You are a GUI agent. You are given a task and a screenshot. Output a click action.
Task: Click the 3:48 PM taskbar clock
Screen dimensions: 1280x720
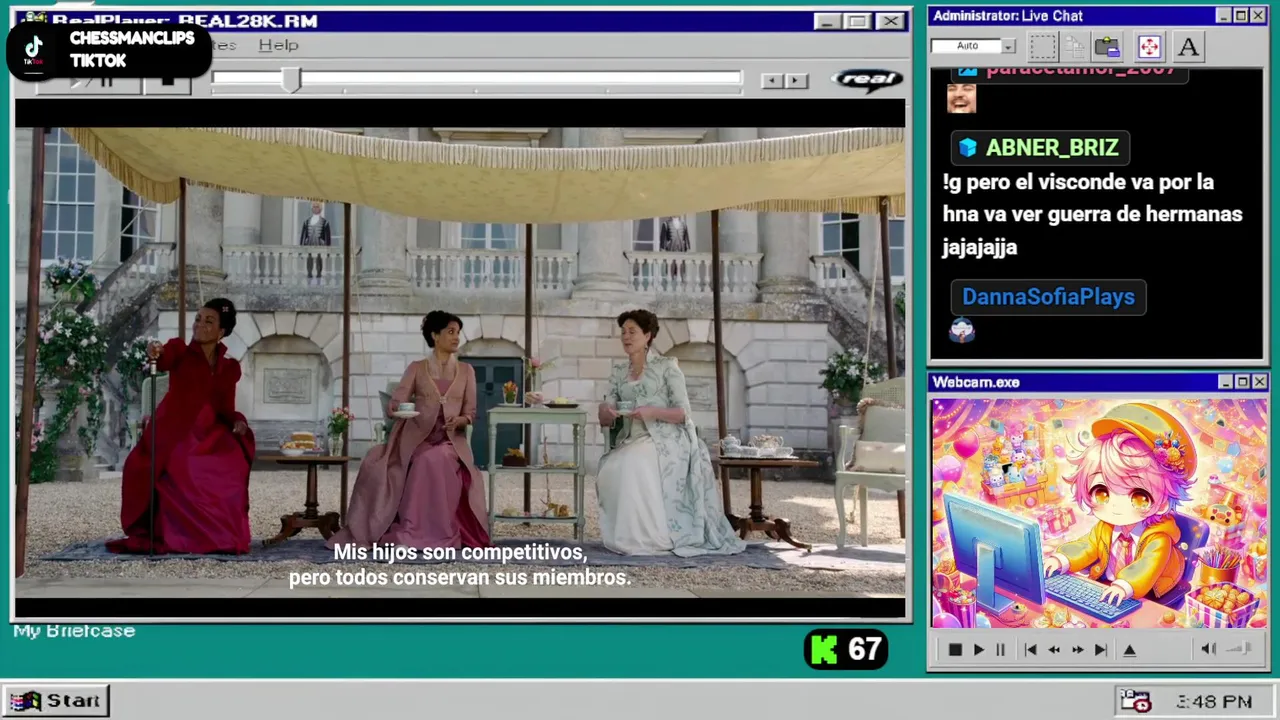1214,702
